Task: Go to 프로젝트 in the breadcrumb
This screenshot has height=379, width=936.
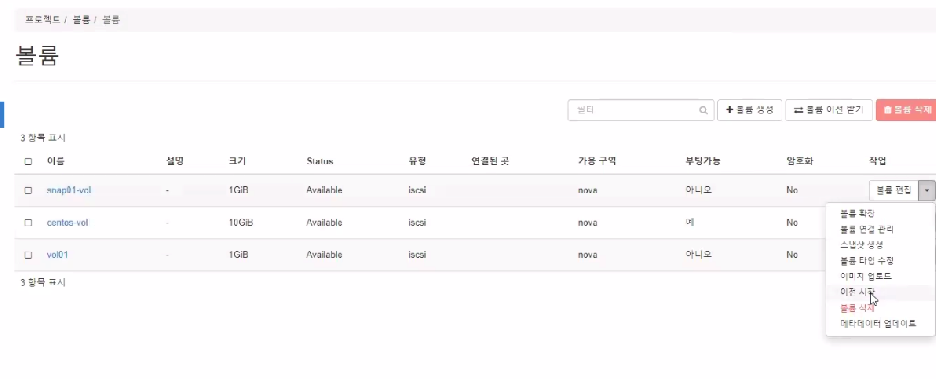Action: pos(42,20)
